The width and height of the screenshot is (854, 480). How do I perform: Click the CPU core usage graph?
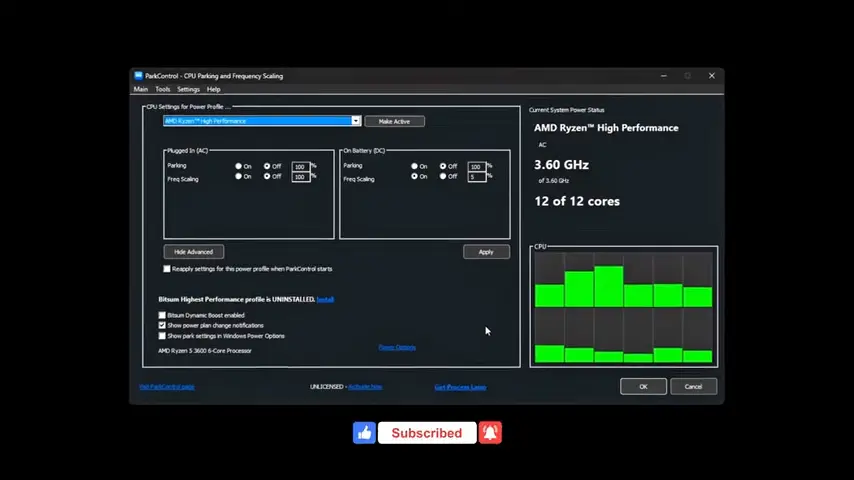(x=624, y=307)
